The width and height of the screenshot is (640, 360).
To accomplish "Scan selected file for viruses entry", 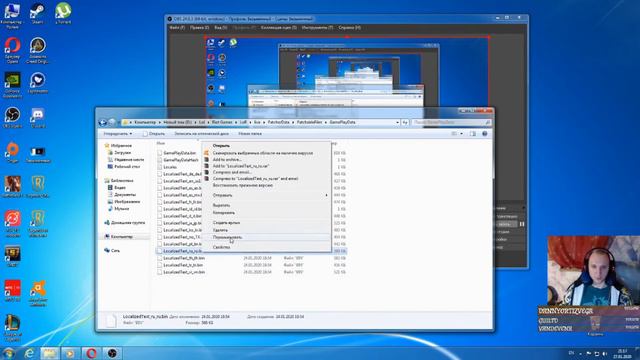I will click(x=263, y=153).
